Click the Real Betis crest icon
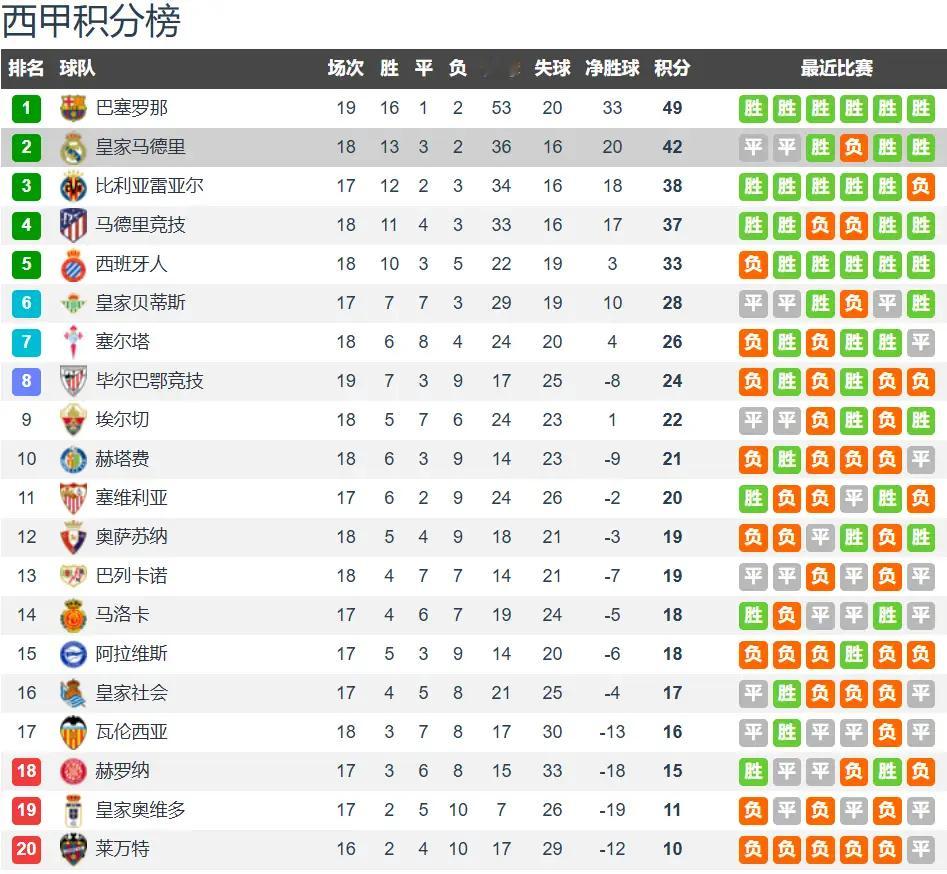947x874 pixels. coord(73,303)
